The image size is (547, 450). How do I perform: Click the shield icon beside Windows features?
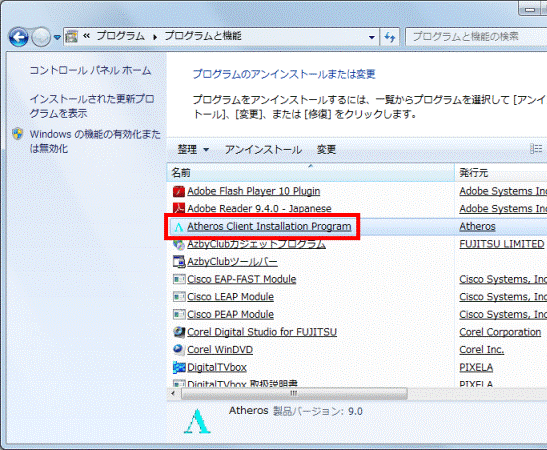17,134
